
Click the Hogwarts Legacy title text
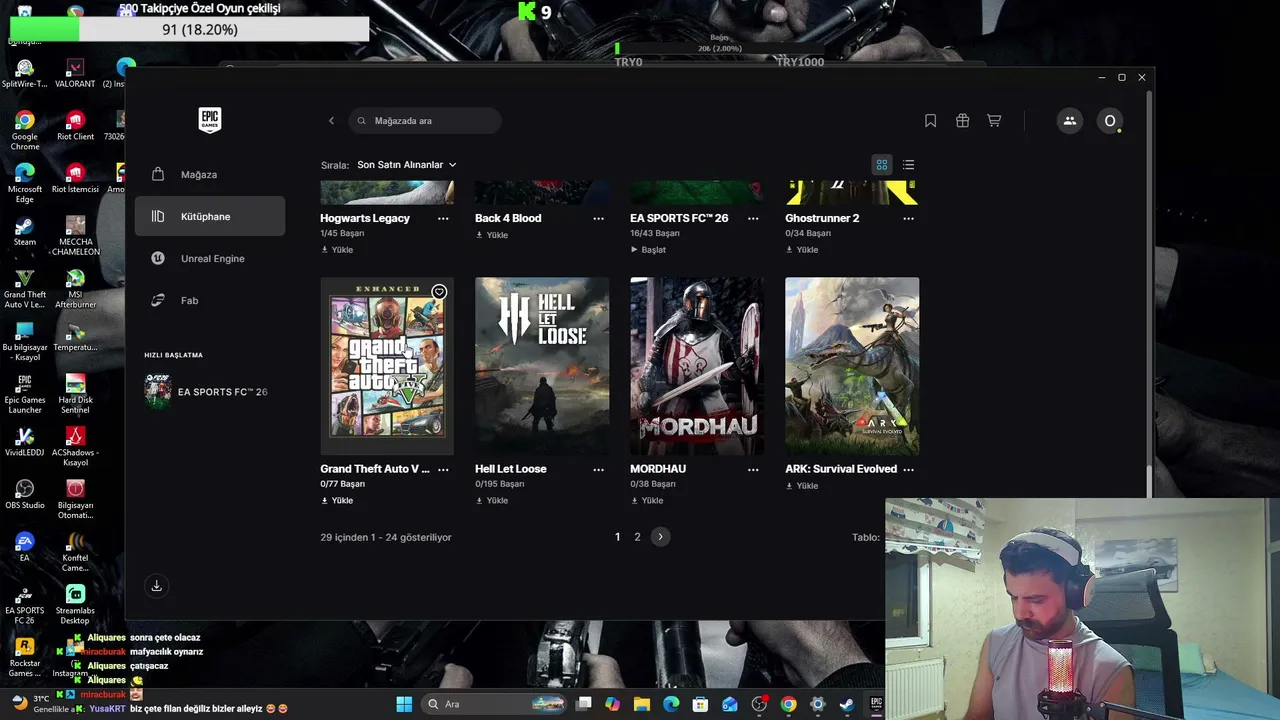365,218
